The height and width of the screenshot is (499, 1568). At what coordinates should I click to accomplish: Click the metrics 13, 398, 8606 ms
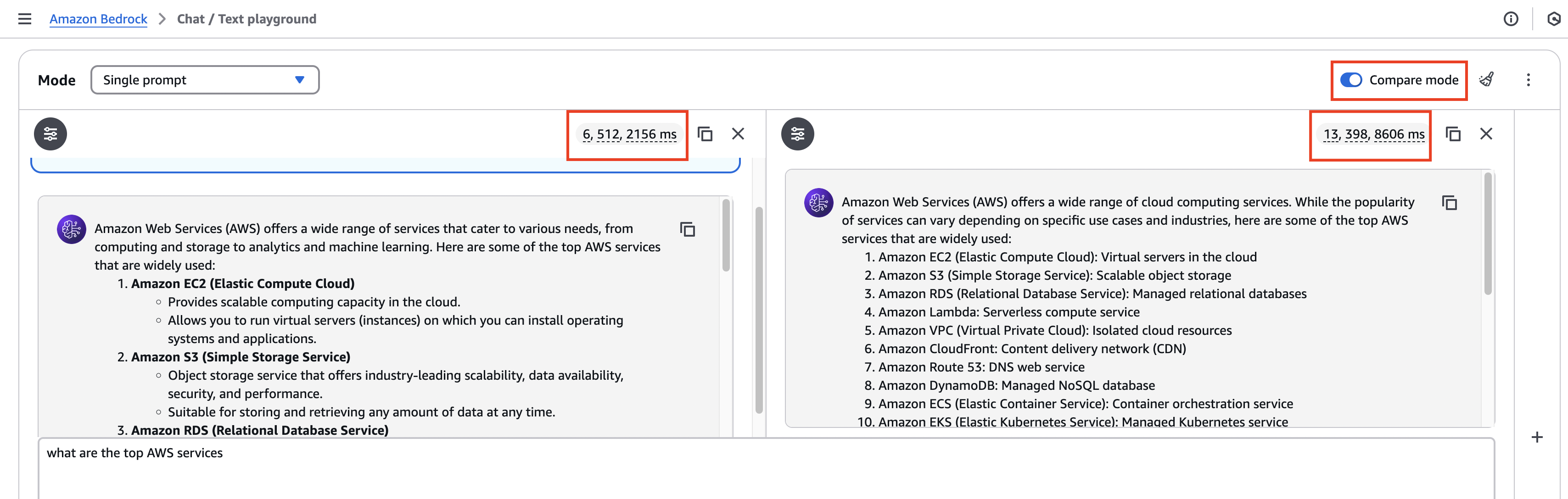1374,134
